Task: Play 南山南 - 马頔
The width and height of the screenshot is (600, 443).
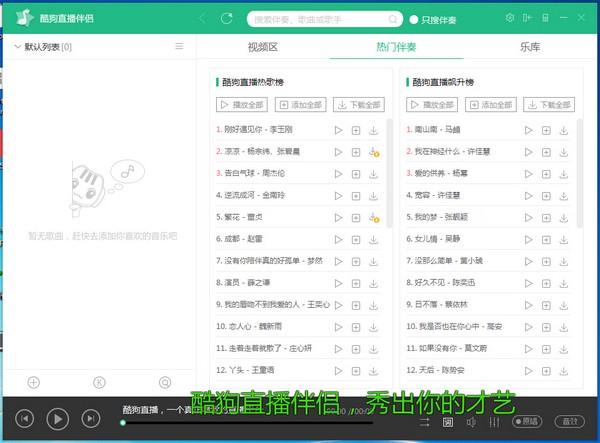Action: [528, 130]
